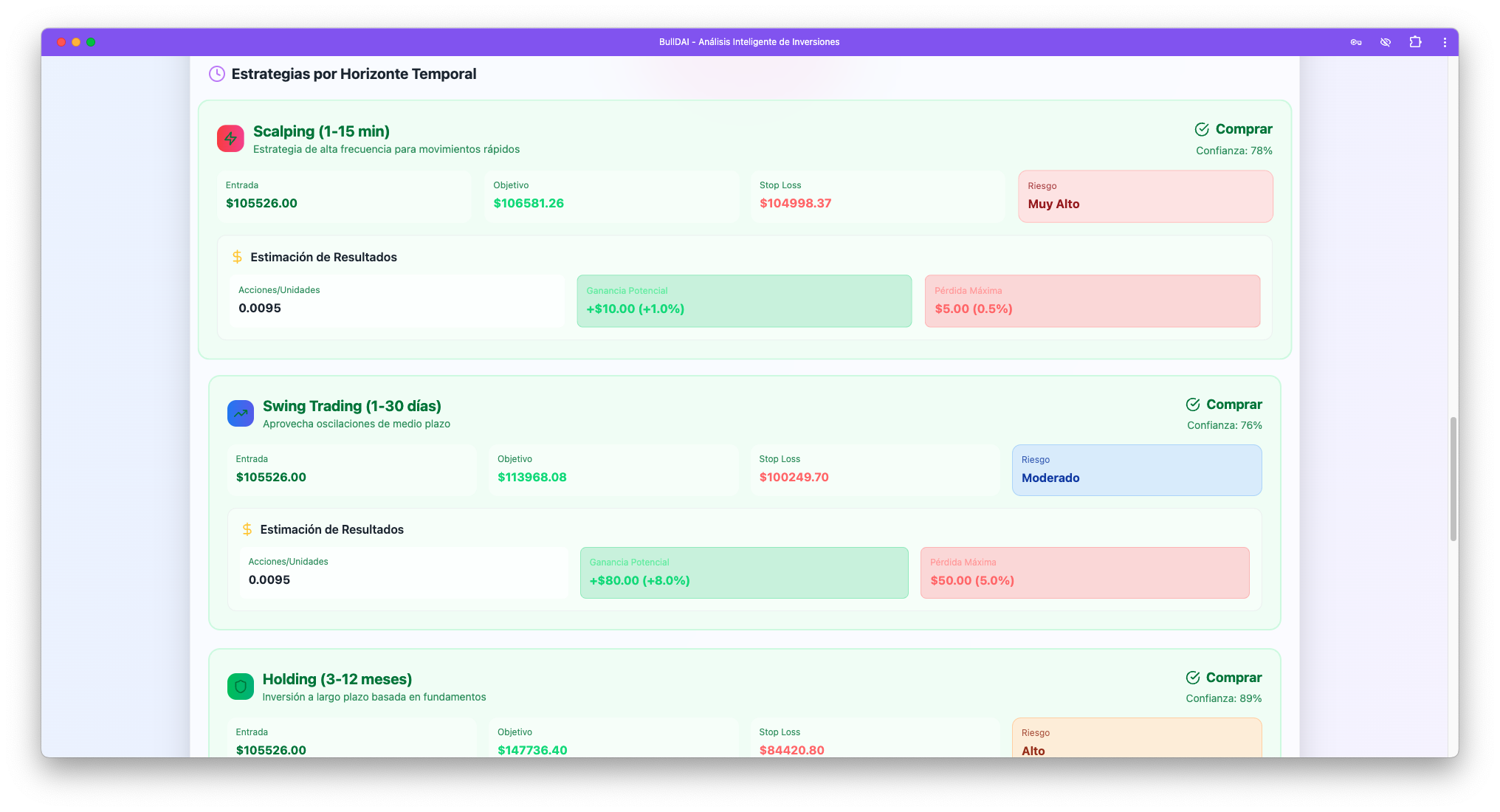Select the Moderado risk box
Viewport: 1500px width, 812px height.
(x=1136, y=470)
